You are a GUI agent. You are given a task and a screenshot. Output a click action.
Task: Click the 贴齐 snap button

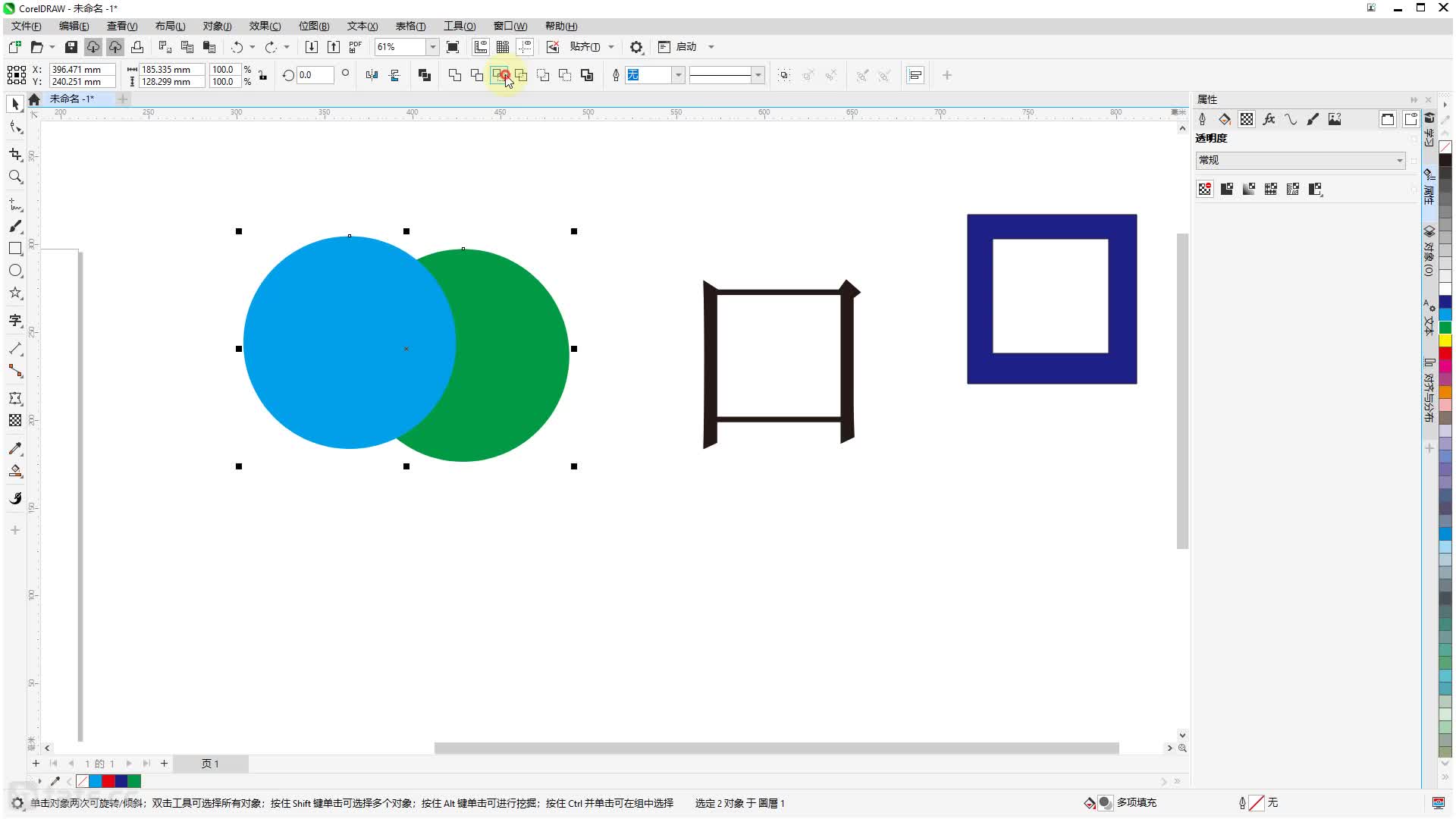pyautogui.click(x=585, y=47)
